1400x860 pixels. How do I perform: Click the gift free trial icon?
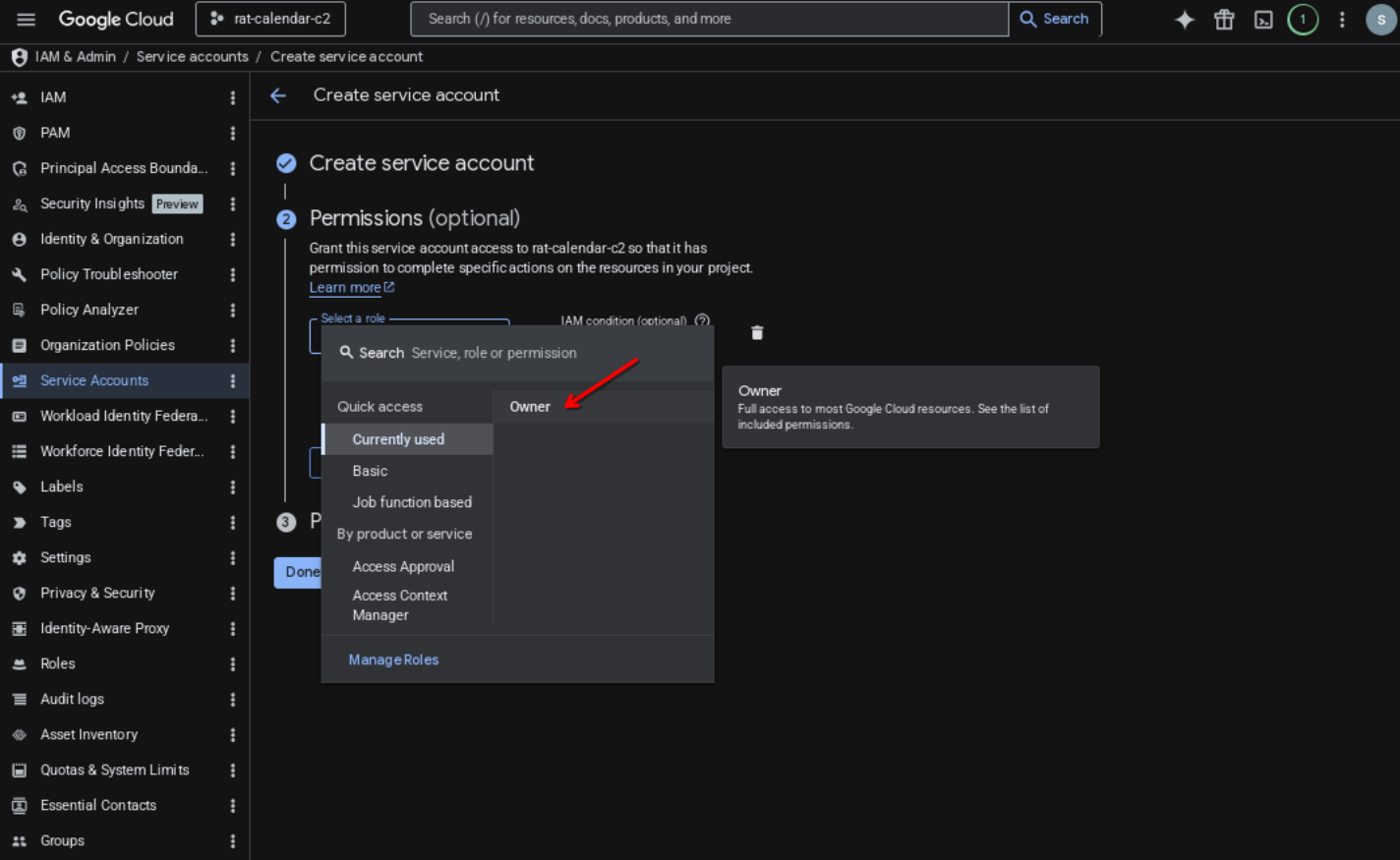coord(1224,19)
